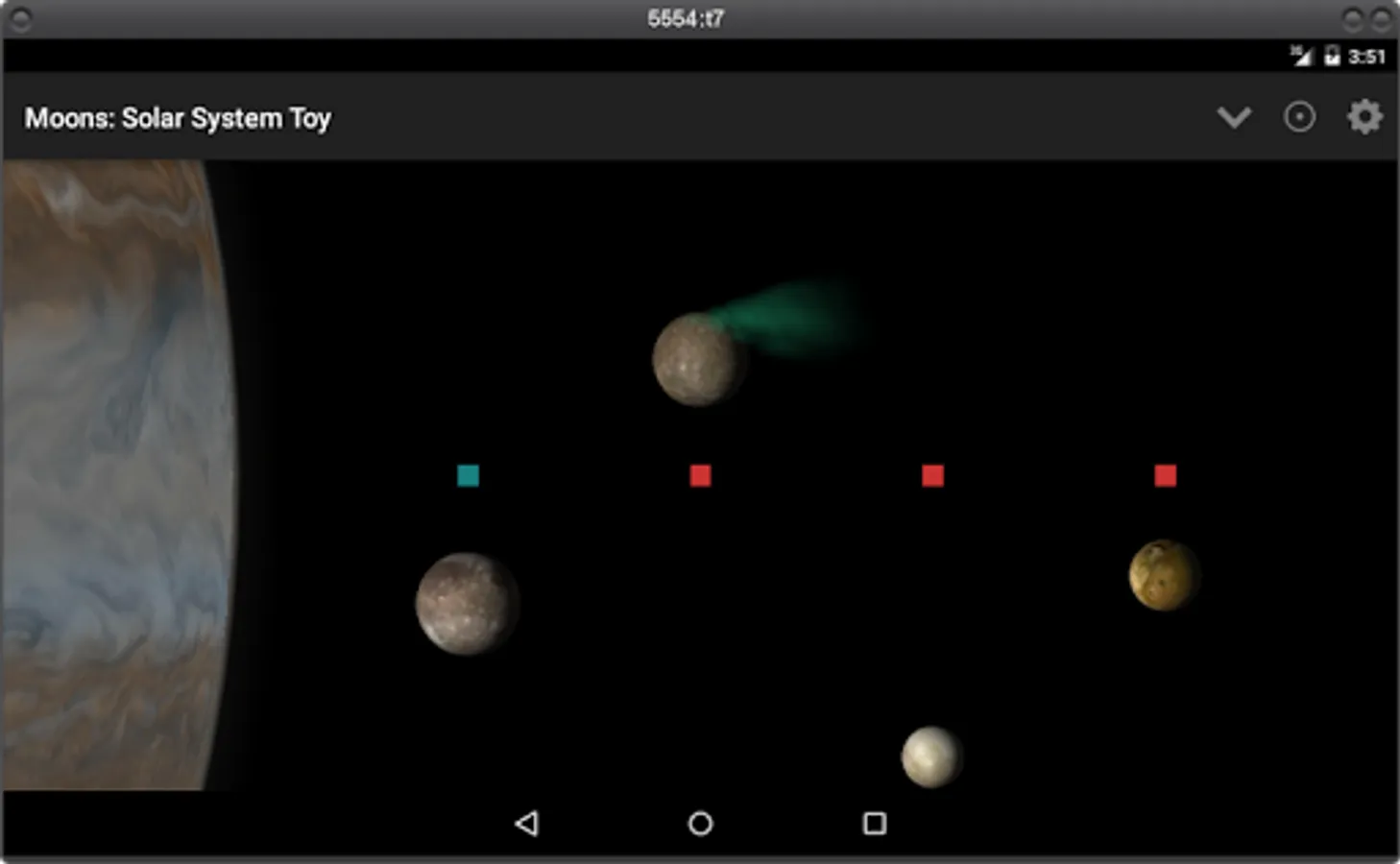Open the settings gear icon

1364,117
